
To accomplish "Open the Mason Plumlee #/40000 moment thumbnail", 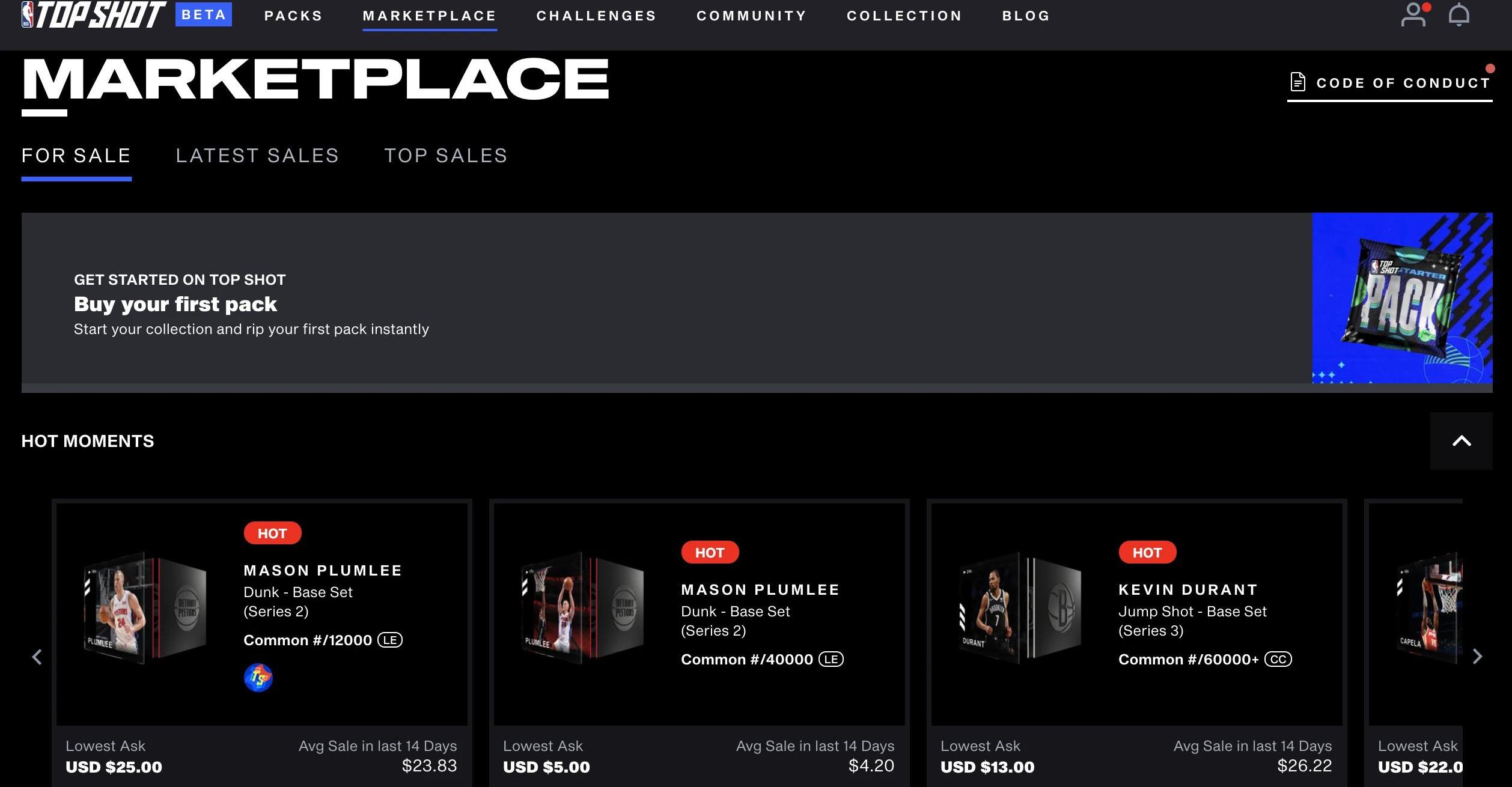I will click(x=582, y=608).
